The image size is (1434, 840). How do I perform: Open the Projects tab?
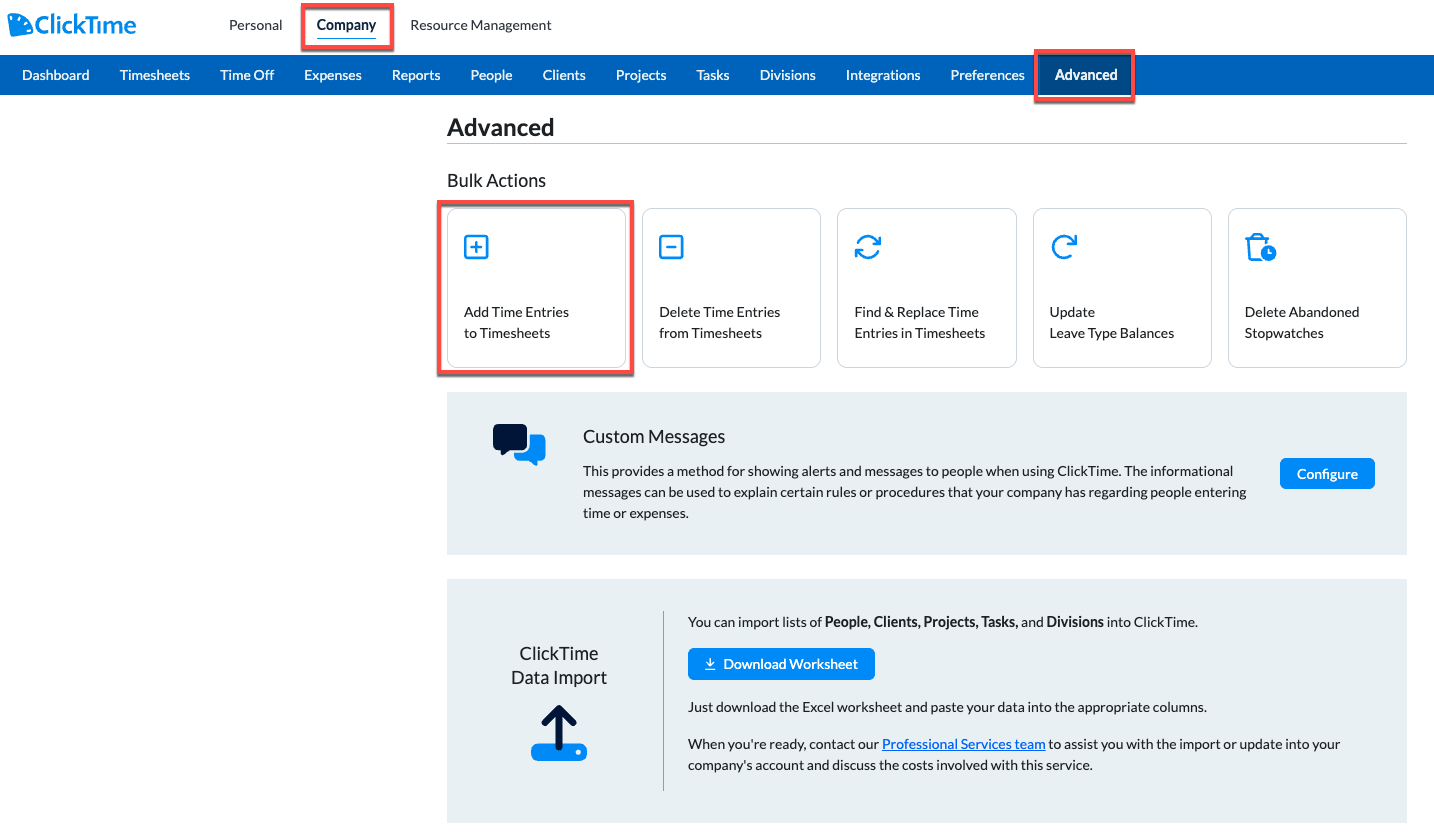641,75
